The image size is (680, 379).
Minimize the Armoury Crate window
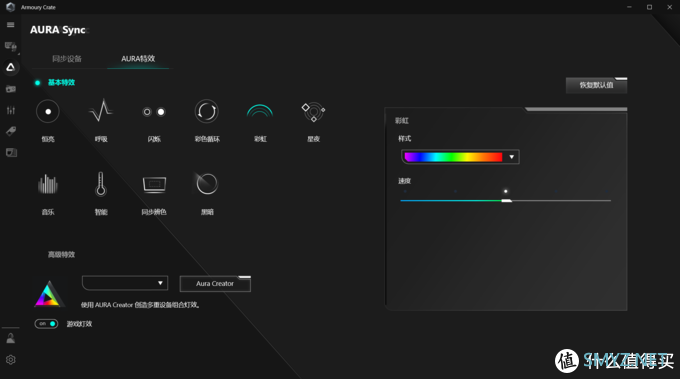[629, 7]
